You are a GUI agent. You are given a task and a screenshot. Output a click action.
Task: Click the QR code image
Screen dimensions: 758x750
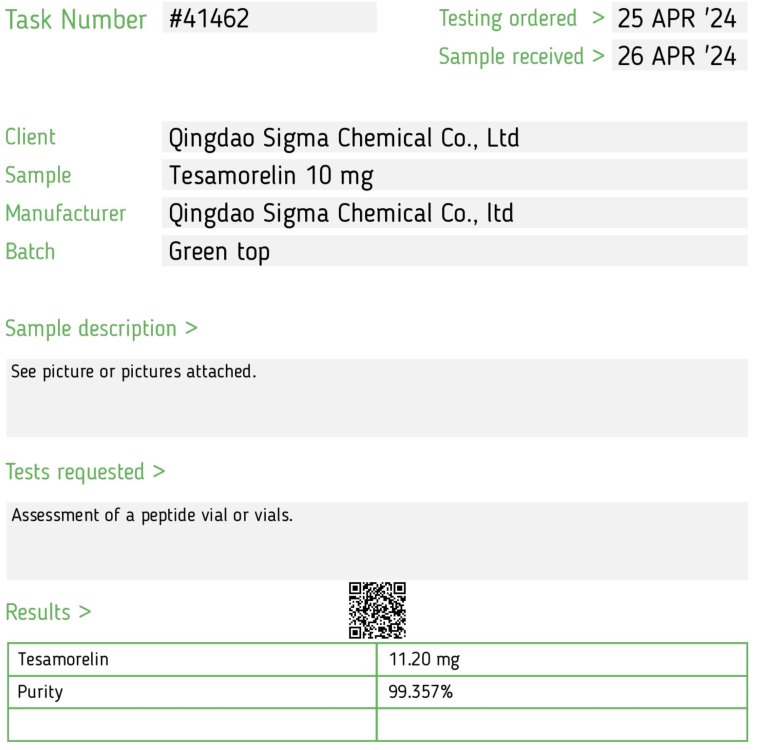click(377, 610)
